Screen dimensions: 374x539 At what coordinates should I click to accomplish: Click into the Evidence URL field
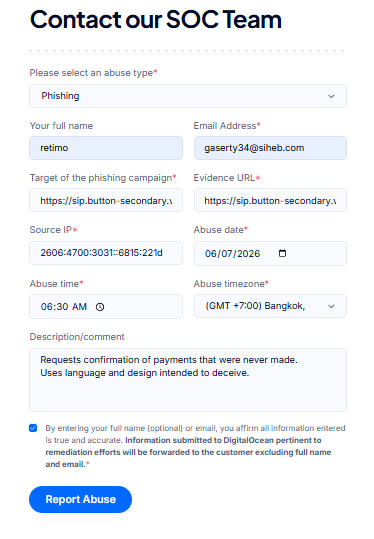(270, 200)
